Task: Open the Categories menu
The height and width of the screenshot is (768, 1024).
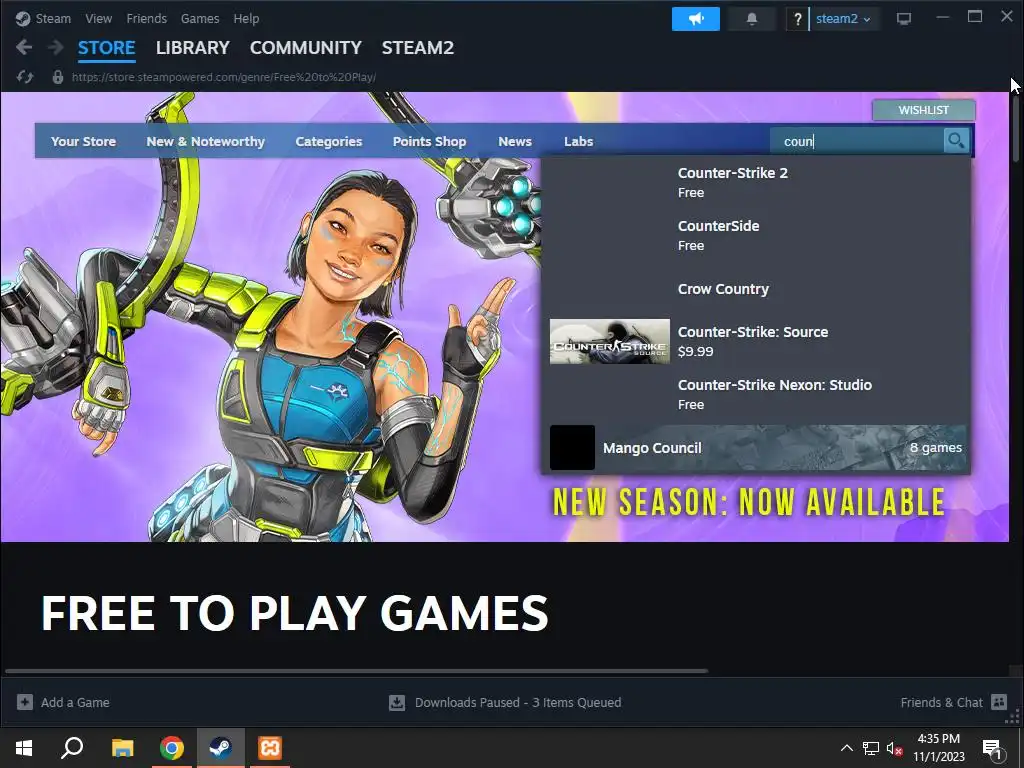Action: pos(328,141)
